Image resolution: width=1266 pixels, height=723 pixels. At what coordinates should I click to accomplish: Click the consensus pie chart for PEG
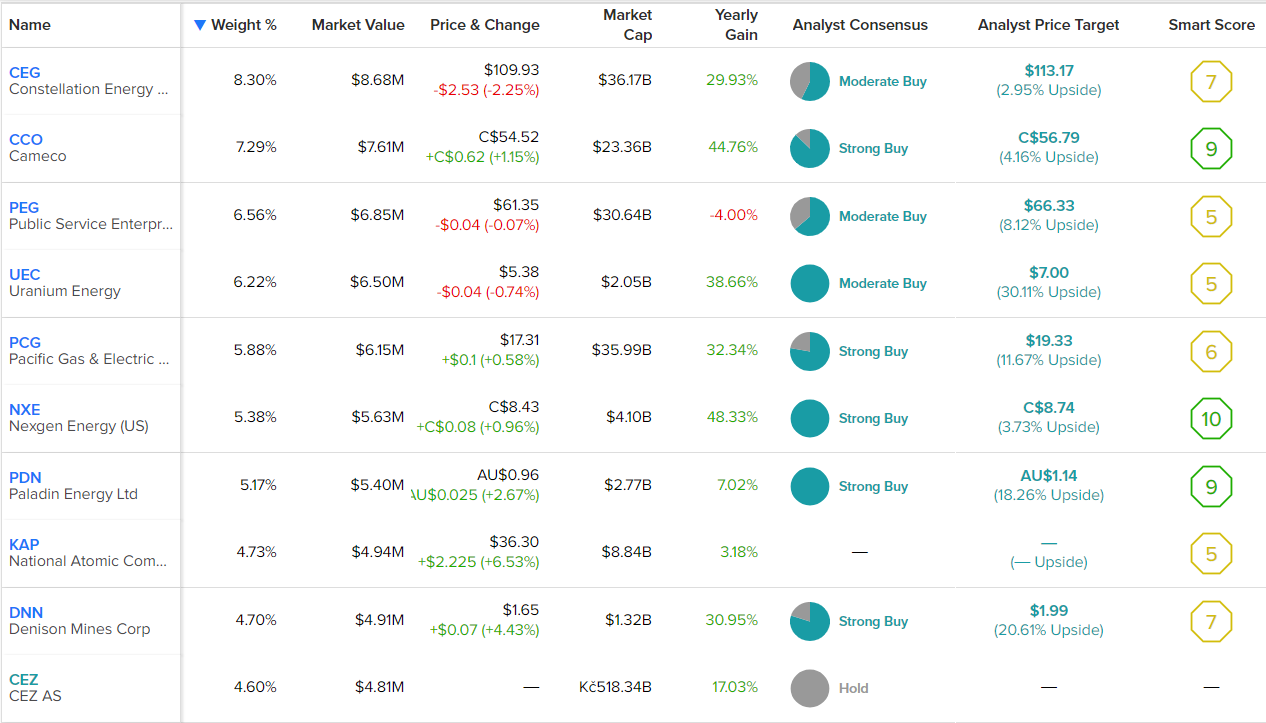809,216
